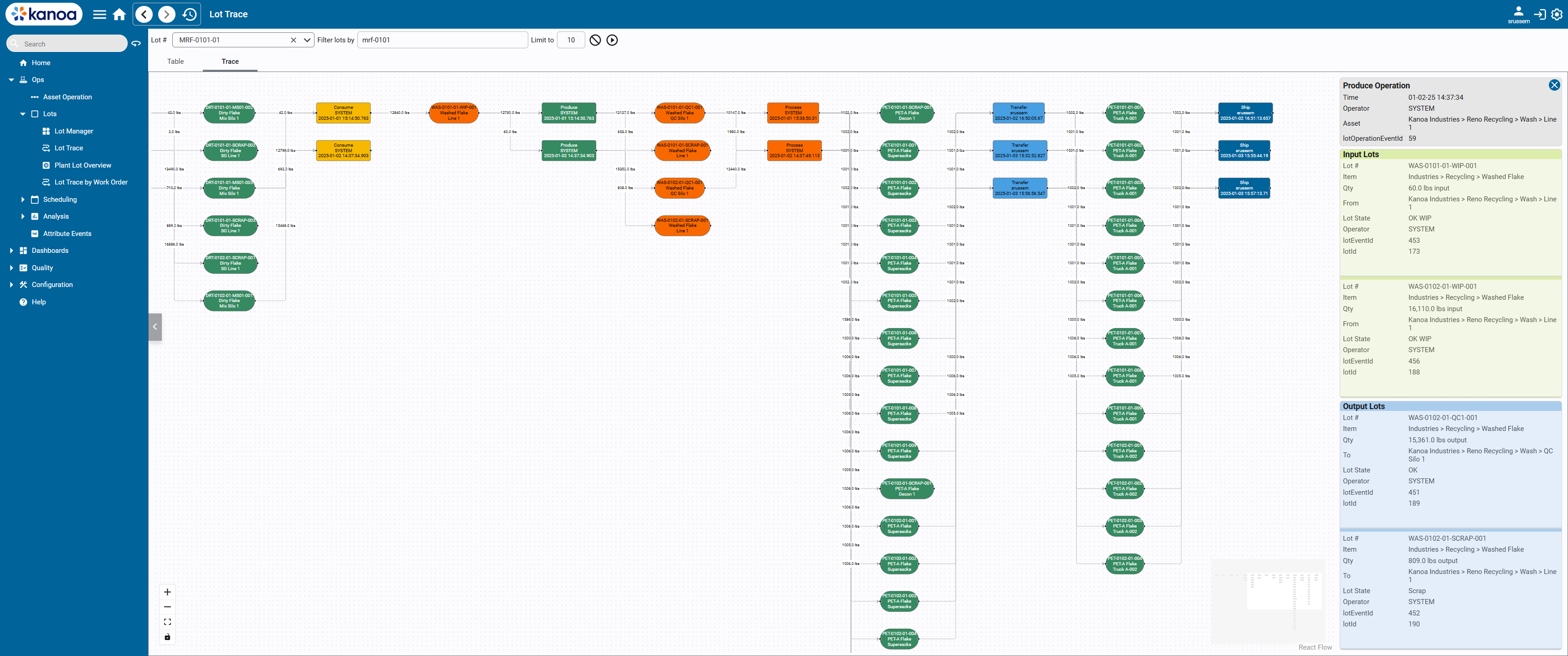Navigate forward with the right arrow
The height and width of the screenshot is (656, 1568).
pos(166,15)
